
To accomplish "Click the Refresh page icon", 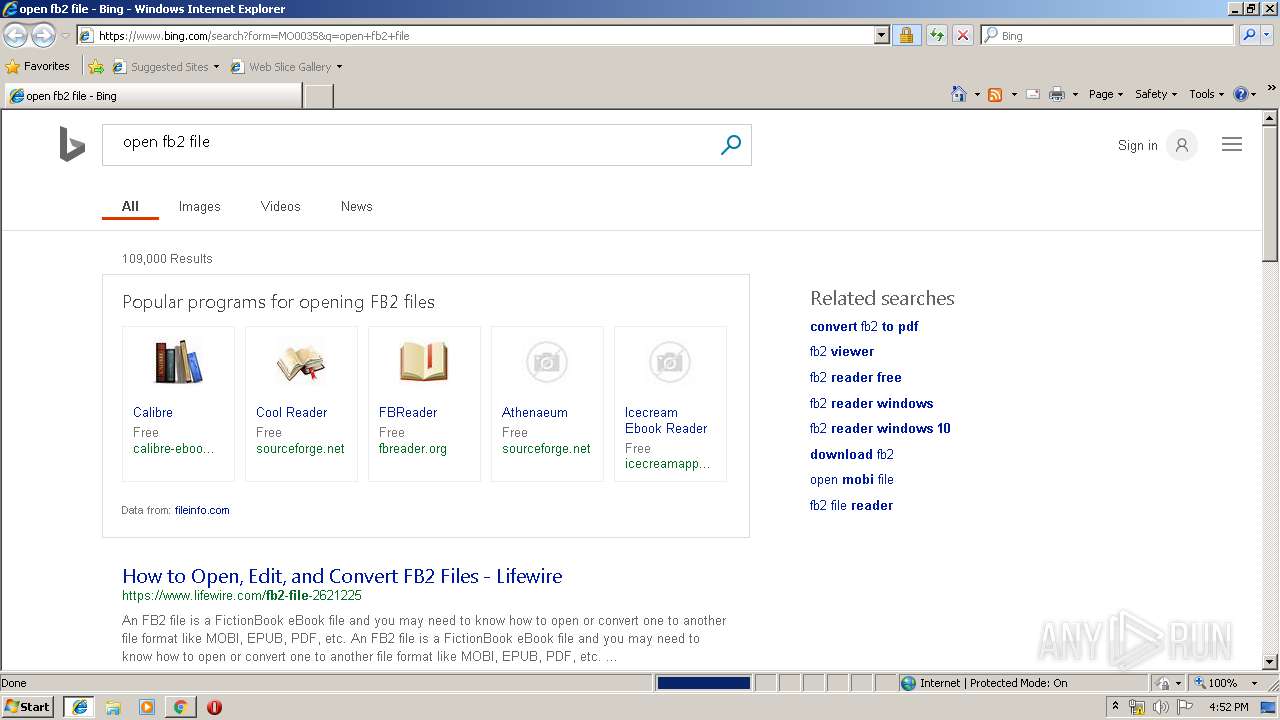I will [x=936, y=35].
